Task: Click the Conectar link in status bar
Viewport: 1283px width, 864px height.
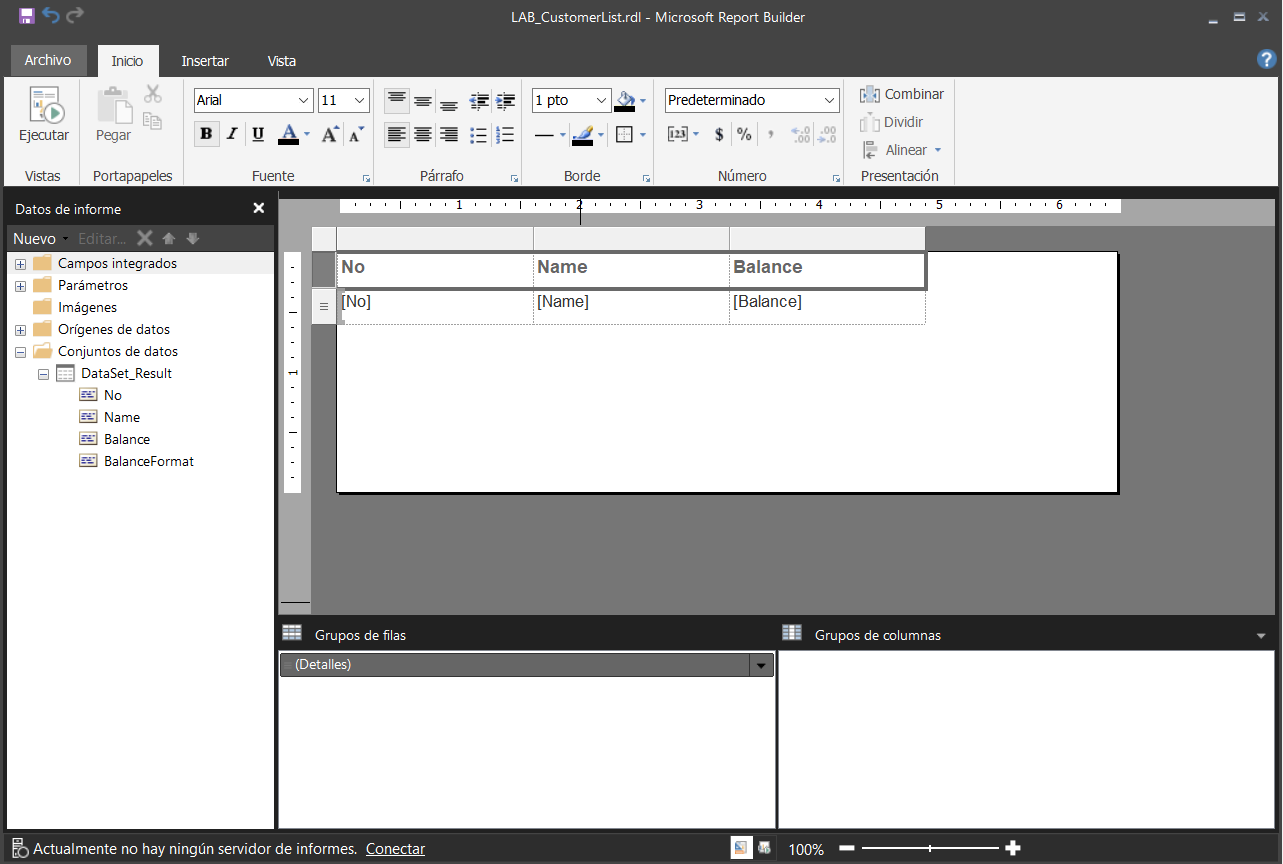Action: (395, 849)
